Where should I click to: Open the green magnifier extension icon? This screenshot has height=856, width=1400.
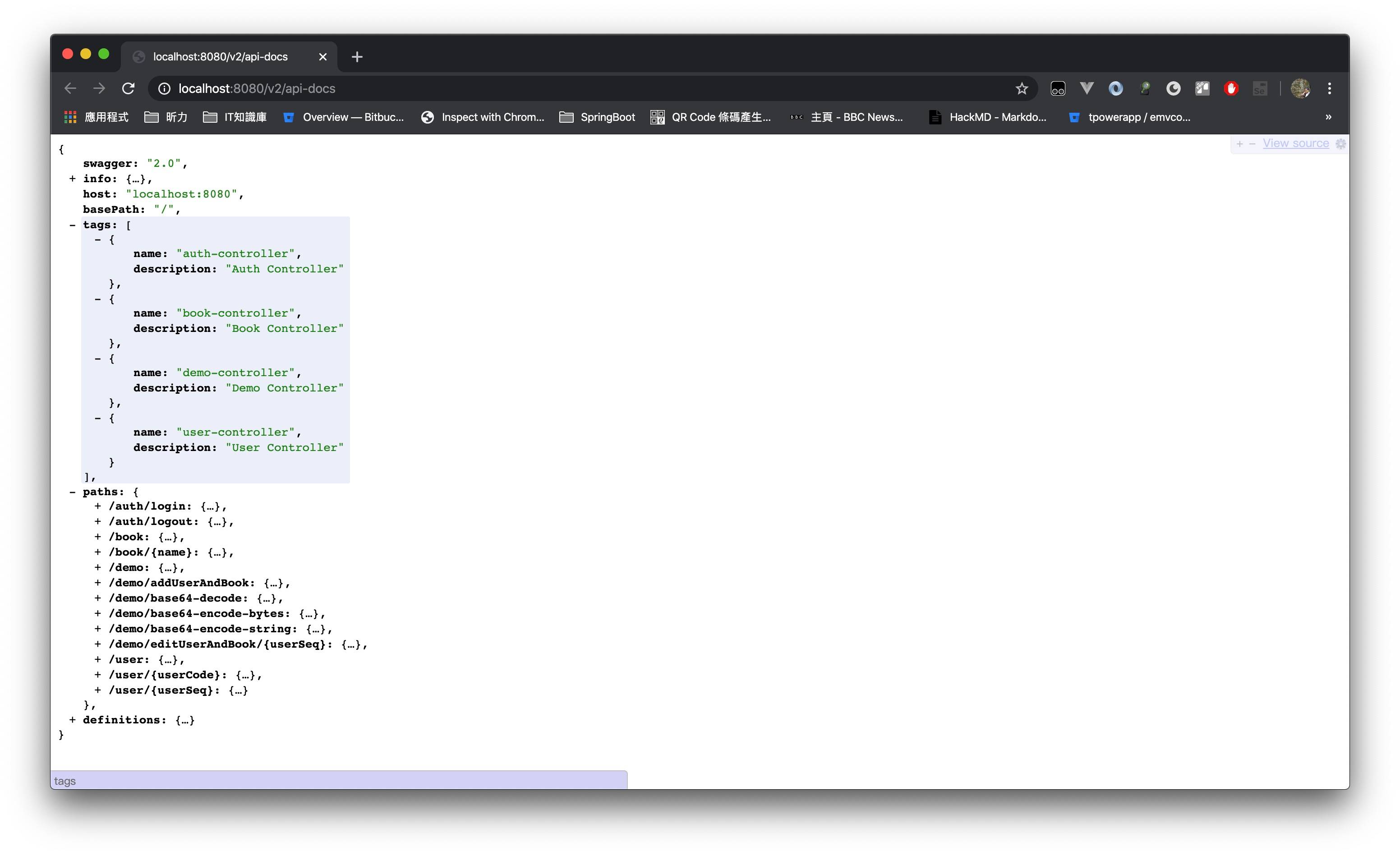[x=1145, y=88]
